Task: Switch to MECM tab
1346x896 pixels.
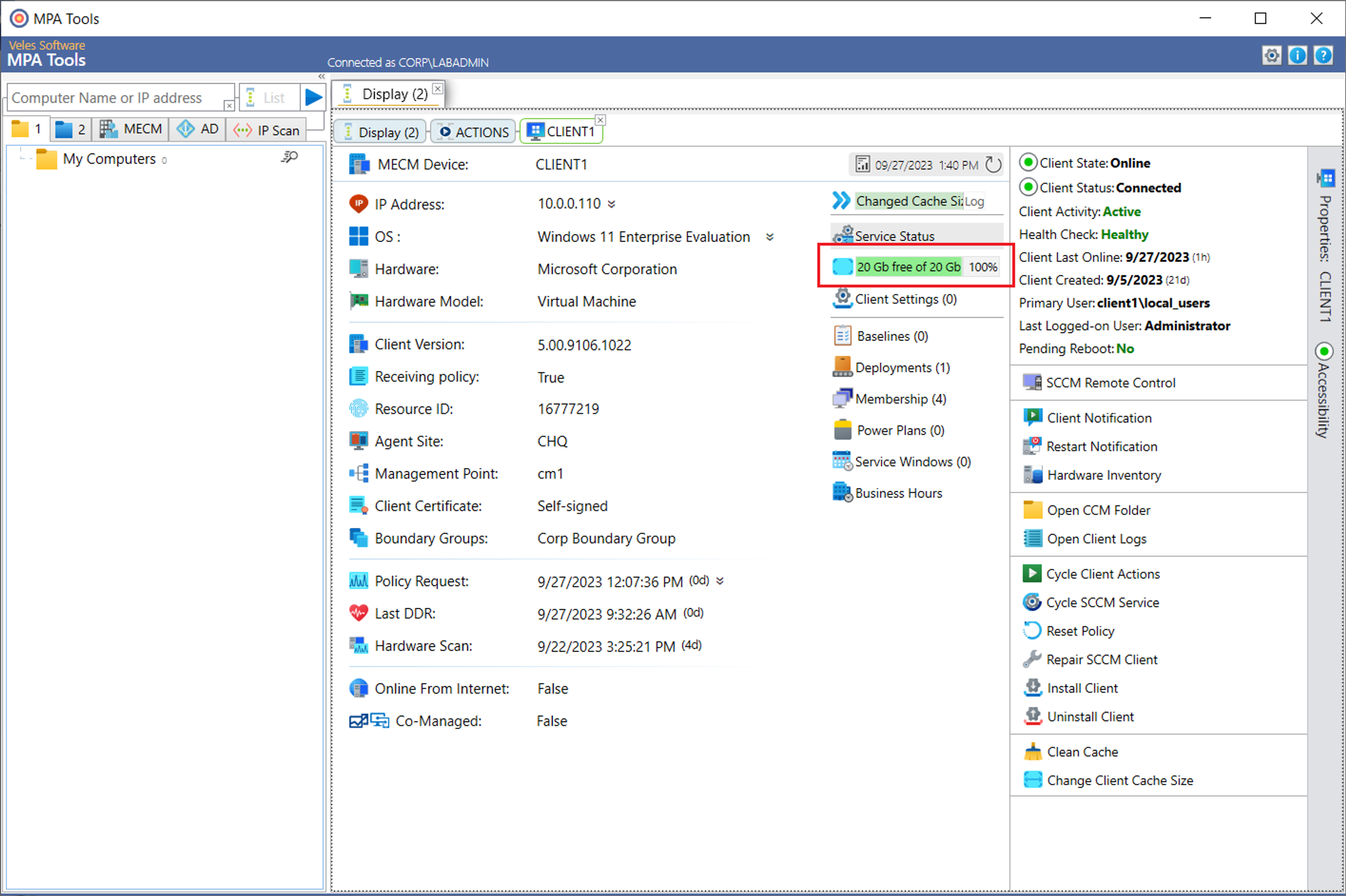Action: coord(131,129)
